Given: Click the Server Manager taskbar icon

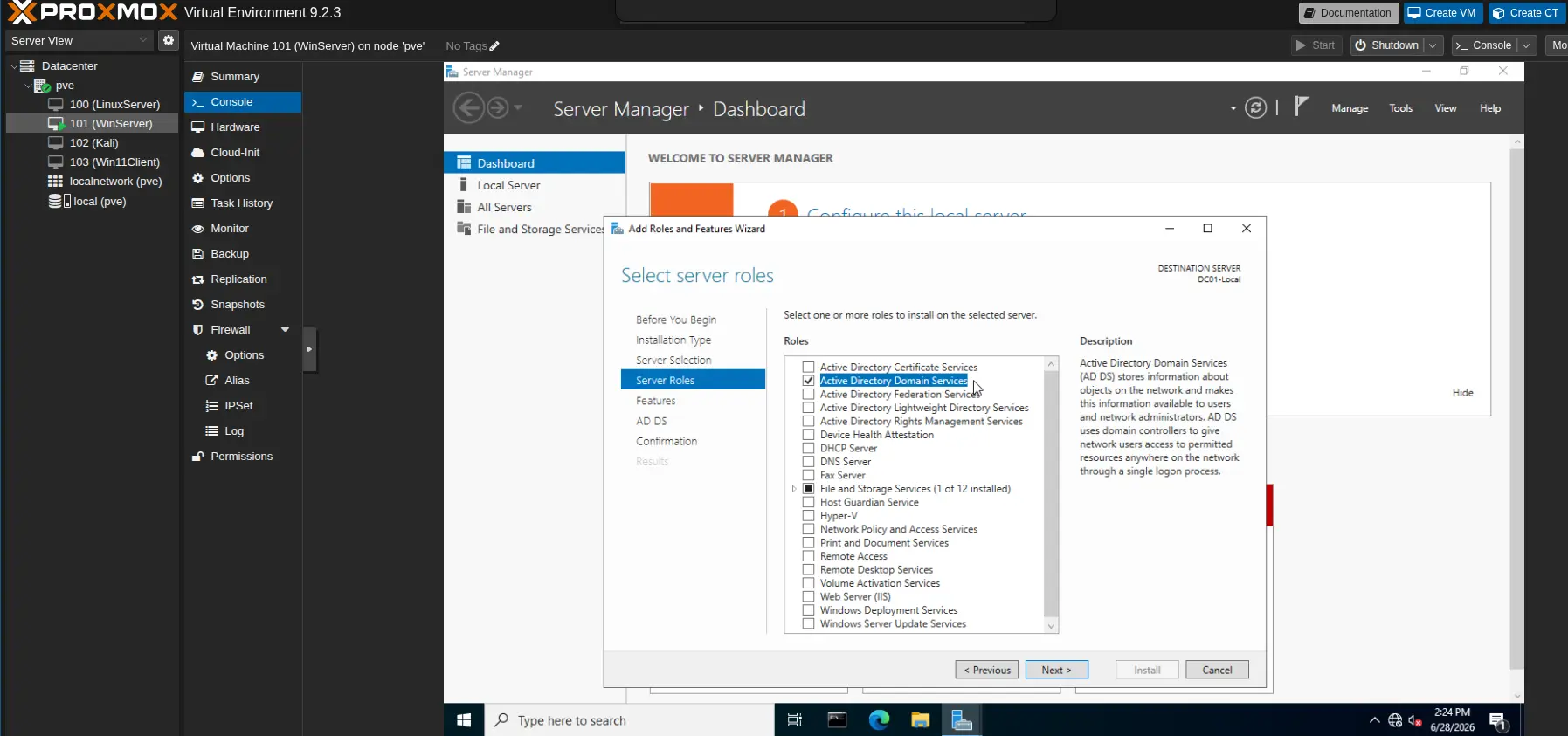Looking at the screenshot, I should (962, 720).
